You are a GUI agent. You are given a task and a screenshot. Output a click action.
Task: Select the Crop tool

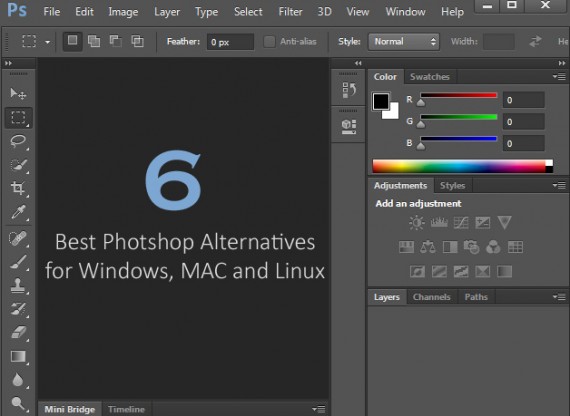18,188
